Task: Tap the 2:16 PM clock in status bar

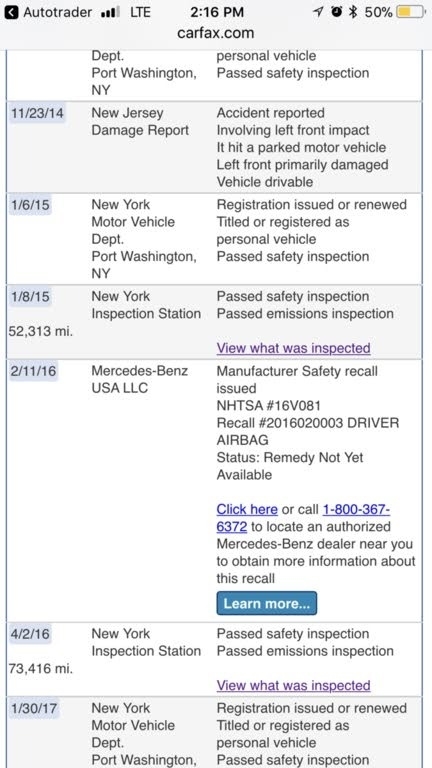Action: (x=216, y=12)
